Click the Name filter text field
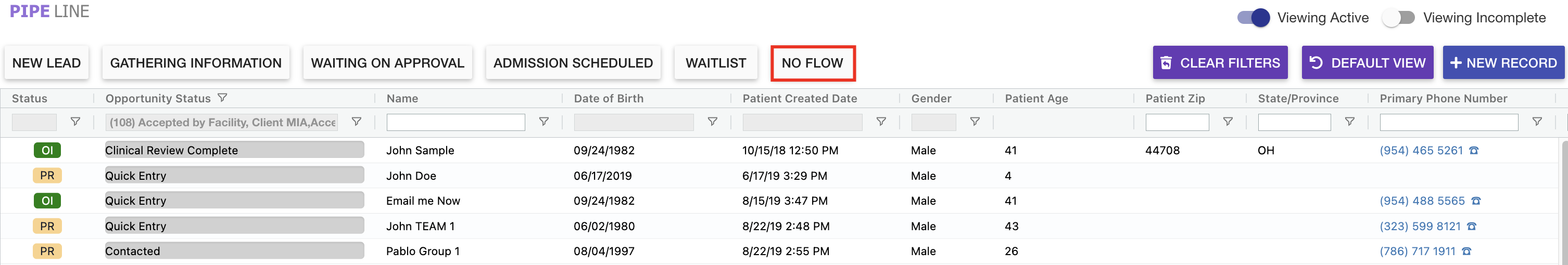This screenshot has width=1568, height=265. point(456,123)
